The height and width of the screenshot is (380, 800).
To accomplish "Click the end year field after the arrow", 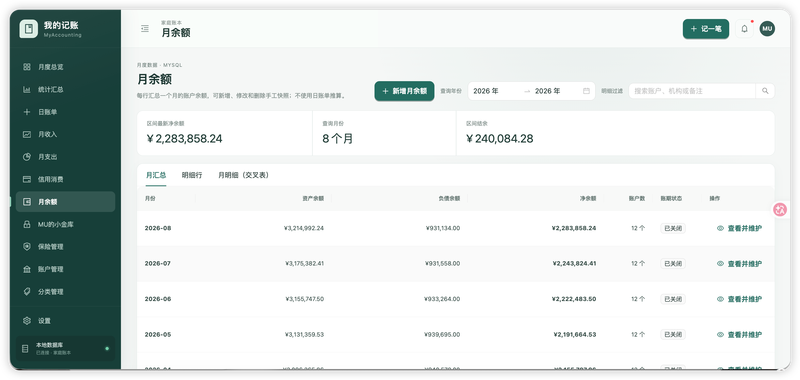I will (556, 91).
